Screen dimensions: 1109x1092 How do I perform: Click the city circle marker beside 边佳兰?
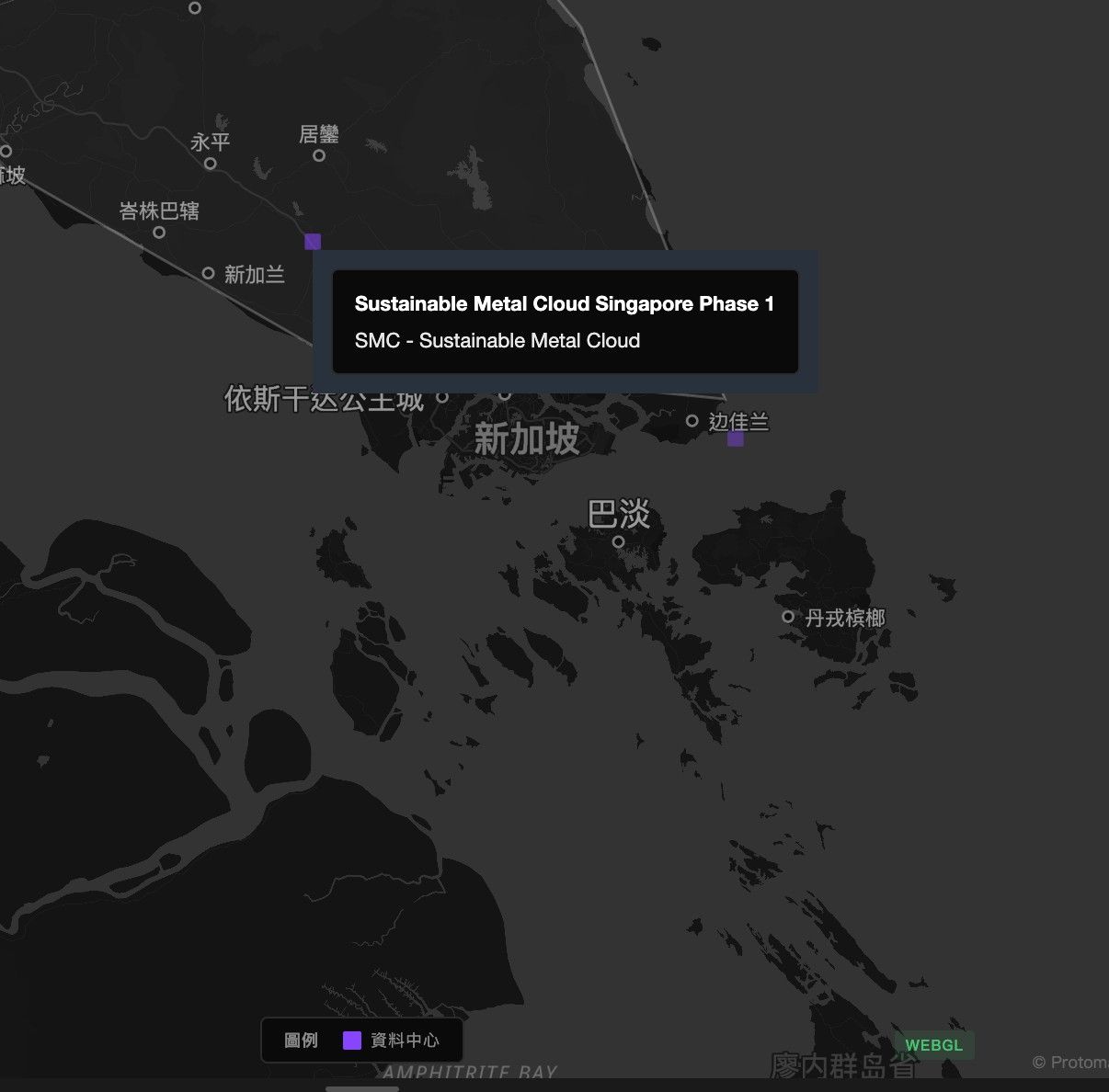tap(692, 421)
